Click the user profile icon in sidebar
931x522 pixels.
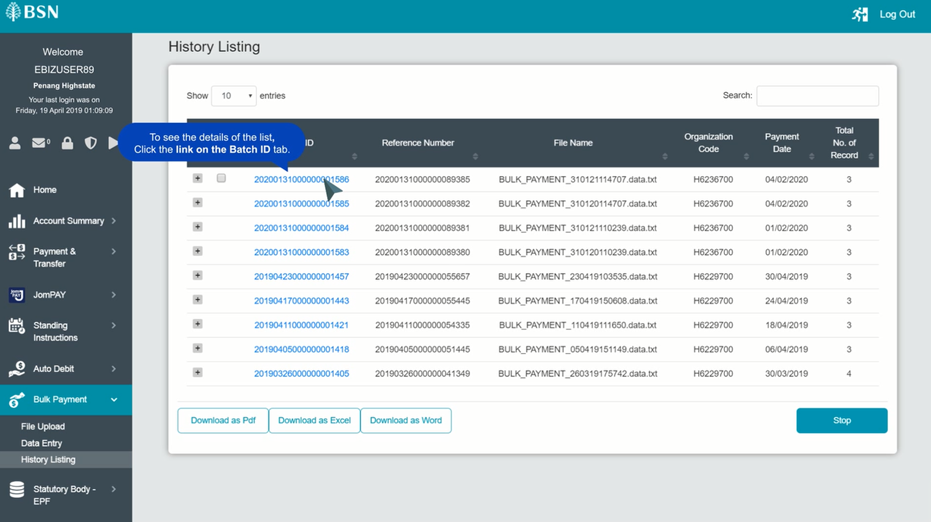coord(15,143)
